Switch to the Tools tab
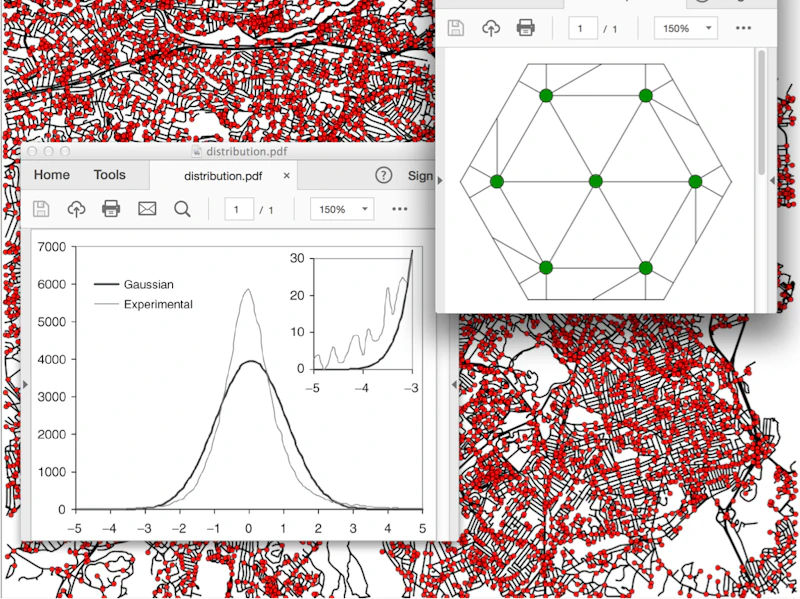Screen dimensions: 800x599 [110, 175]
